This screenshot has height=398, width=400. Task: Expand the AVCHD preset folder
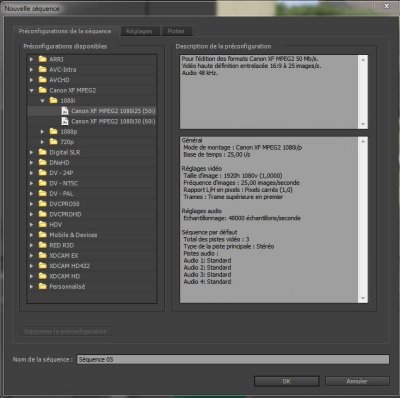(31, 80)
